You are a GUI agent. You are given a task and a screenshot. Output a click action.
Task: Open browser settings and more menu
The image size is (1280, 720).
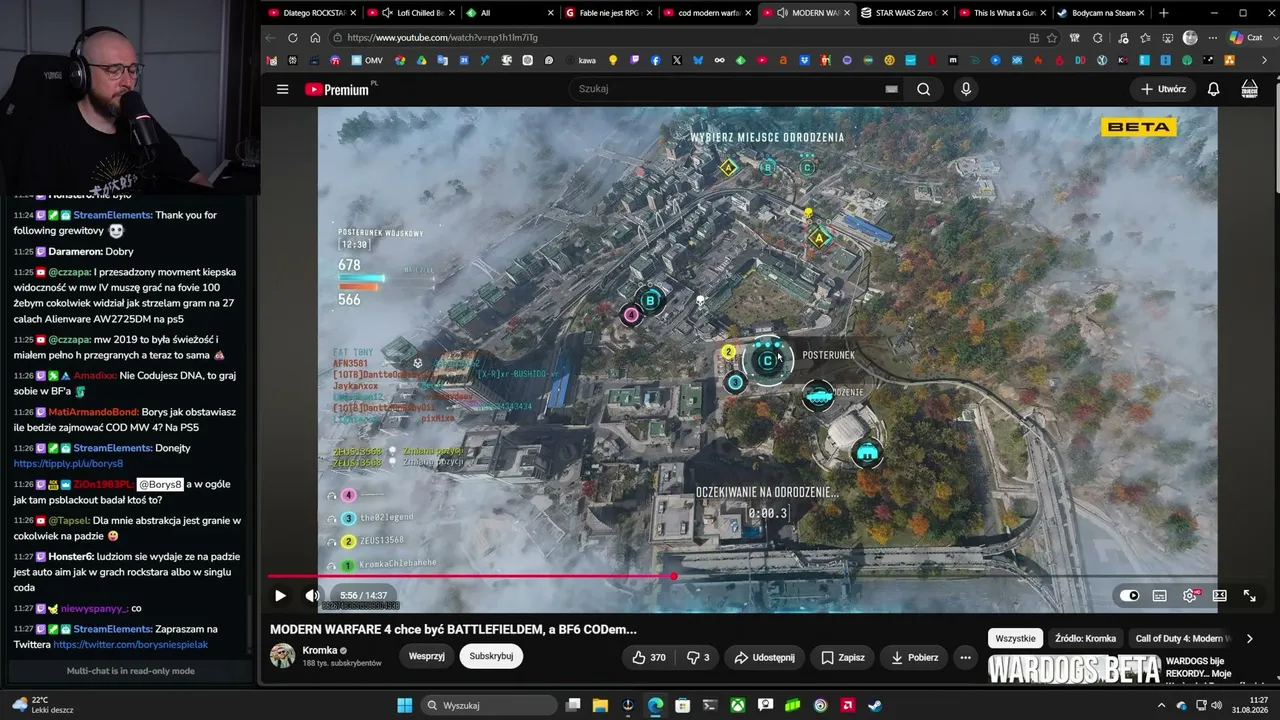(x=1212, y=38)
